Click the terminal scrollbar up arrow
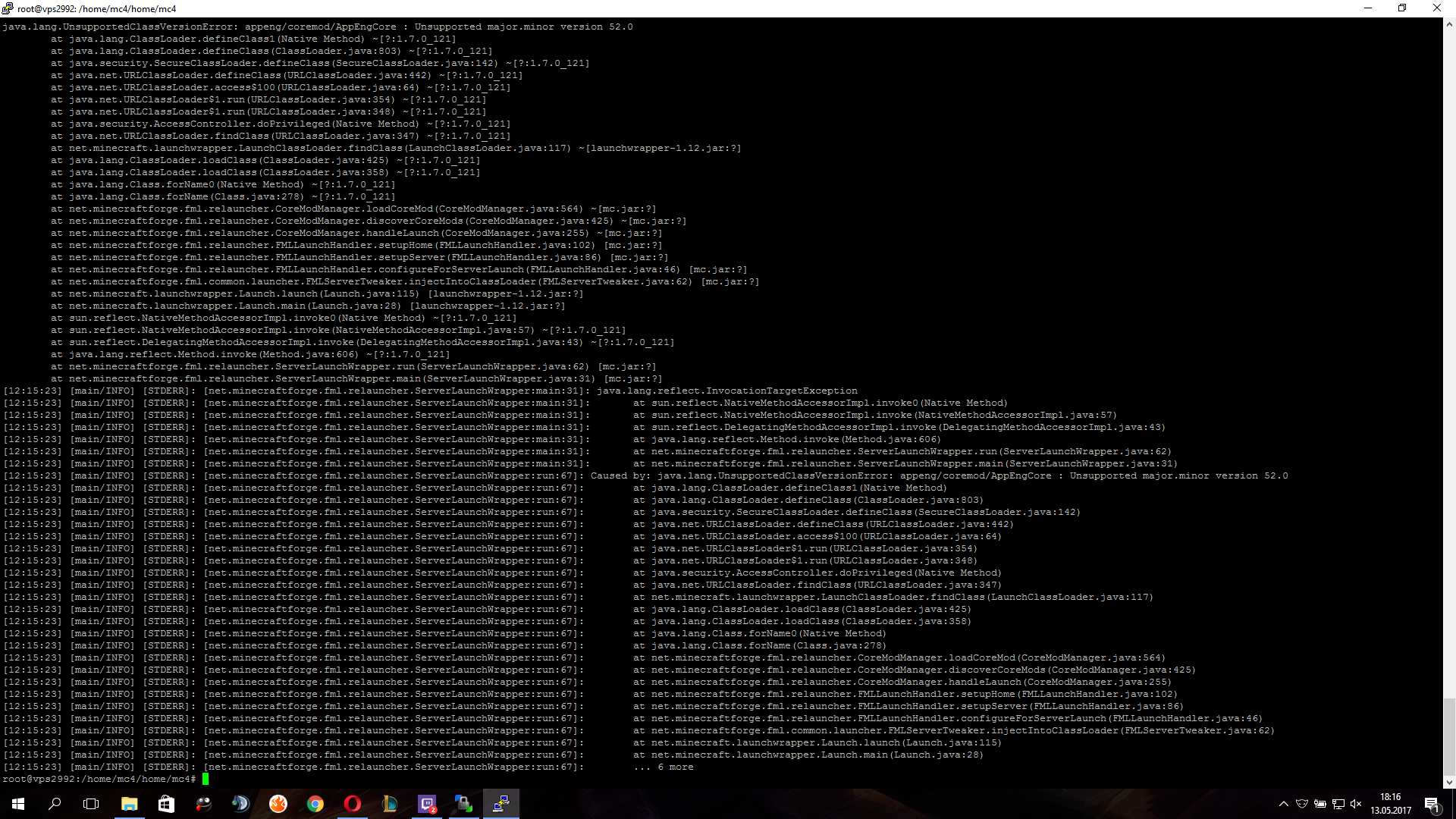The height and width of the screenshot is (819, 1456). point(1449,24)
